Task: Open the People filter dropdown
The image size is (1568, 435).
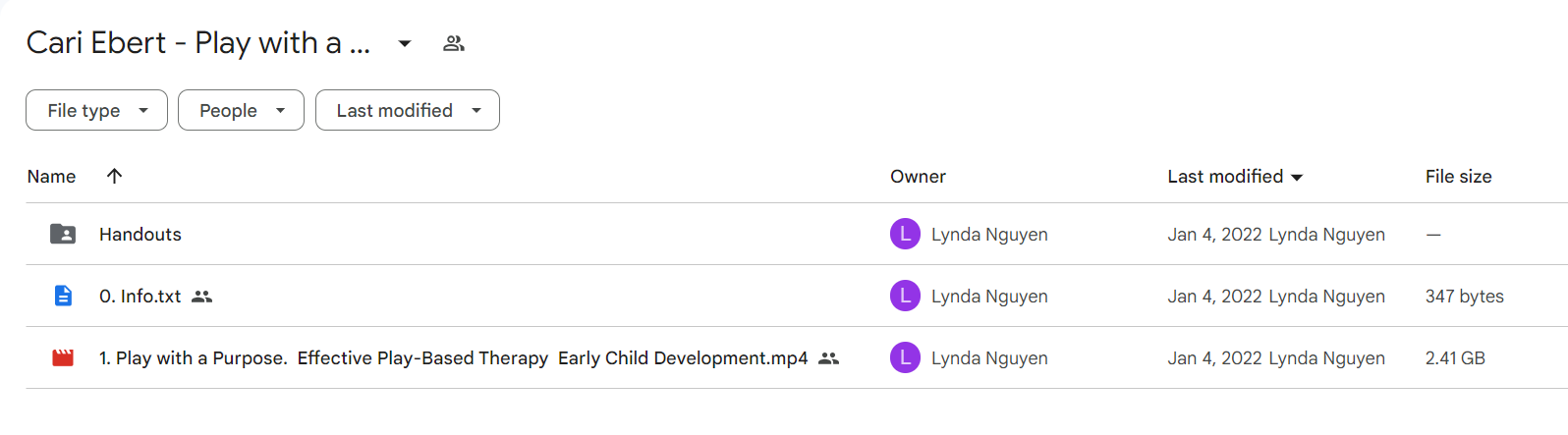Action: [241, 110]
